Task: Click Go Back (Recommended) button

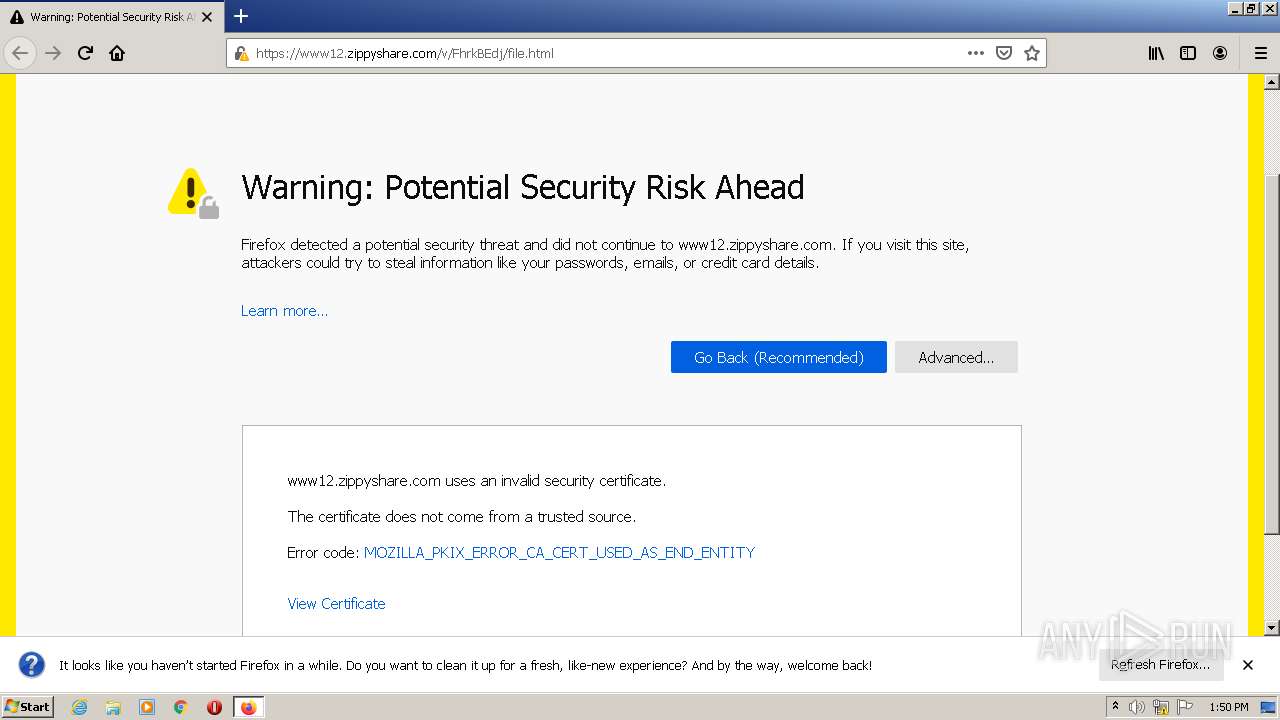Action: [779, 357]
